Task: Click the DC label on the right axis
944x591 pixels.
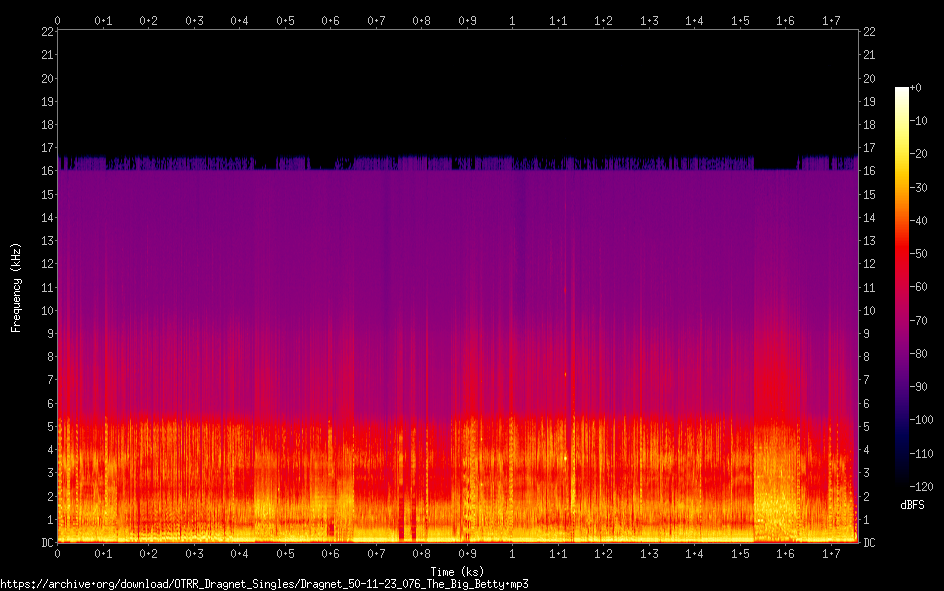Action: tap(870, 543)
